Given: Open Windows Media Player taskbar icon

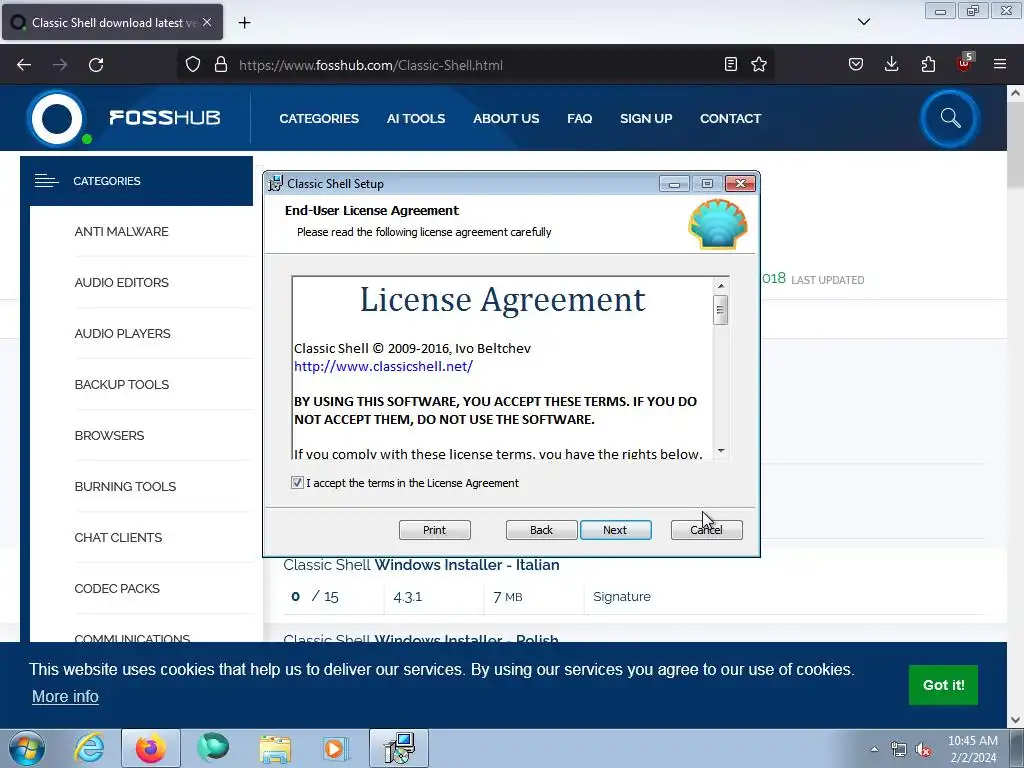Looking at the screenshot, I should coord(336,748).
